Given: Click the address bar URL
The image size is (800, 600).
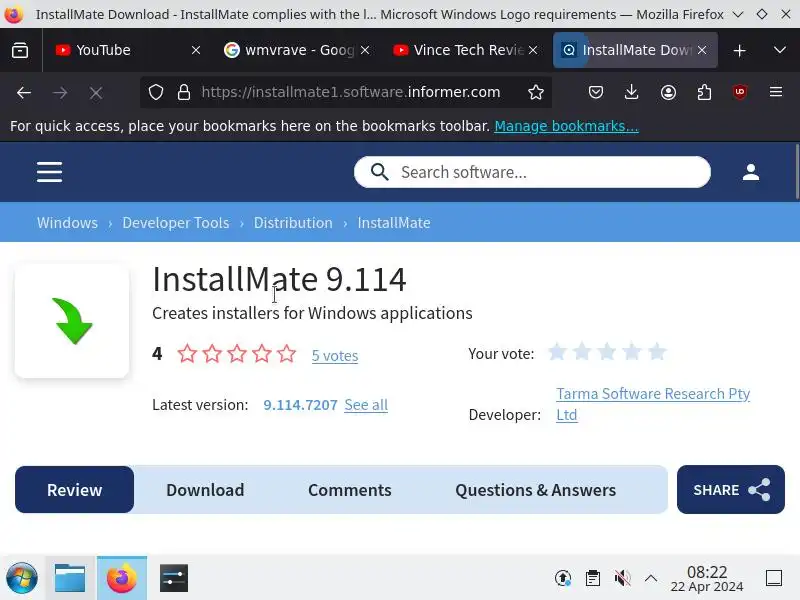Looking at the screenshot, I should tap(351, 92).
